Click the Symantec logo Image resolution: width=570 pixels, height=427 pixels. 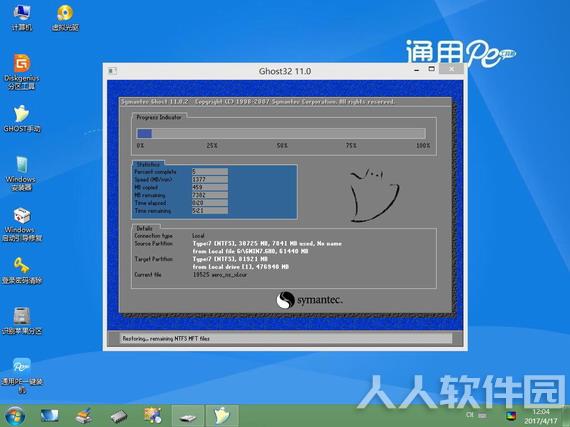coord(309,300)
